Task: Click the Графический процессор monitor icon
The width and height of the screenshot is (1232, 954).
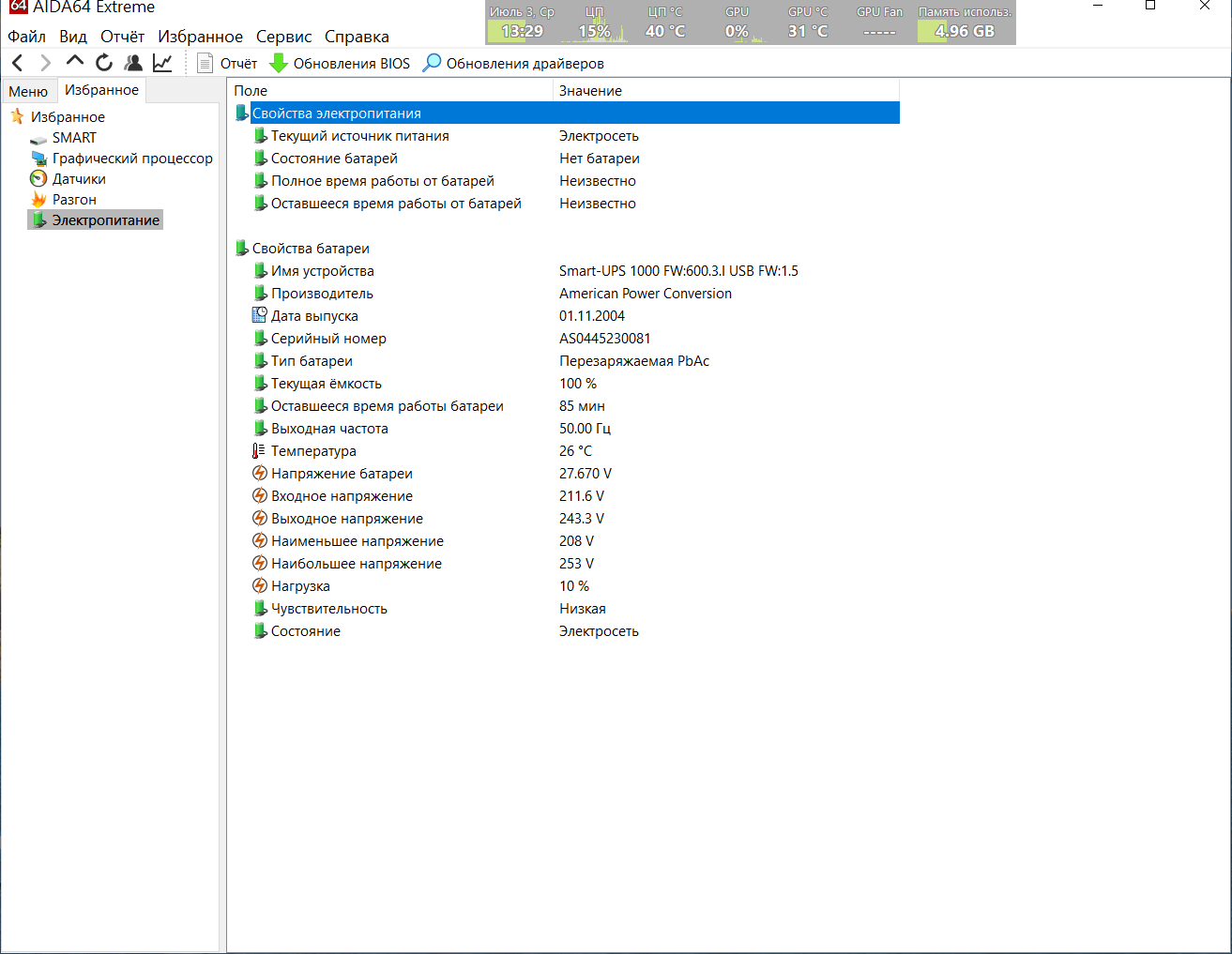Action: click(38, 159)
